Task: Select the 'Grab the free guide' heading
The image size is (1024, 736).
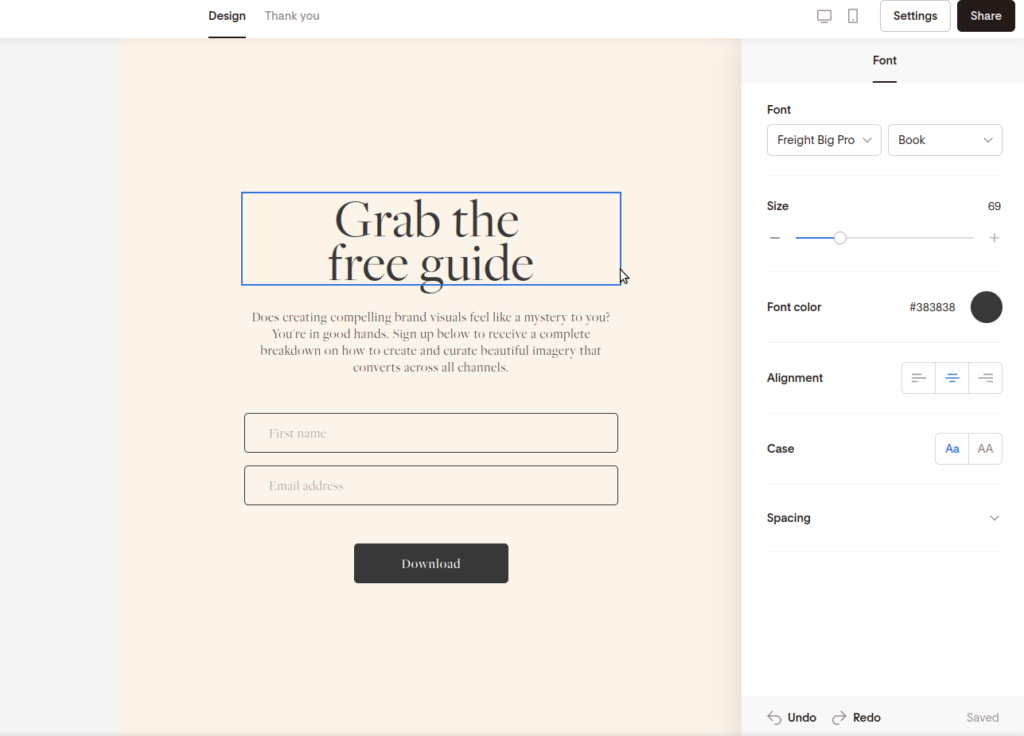Action: pos(431,239)
